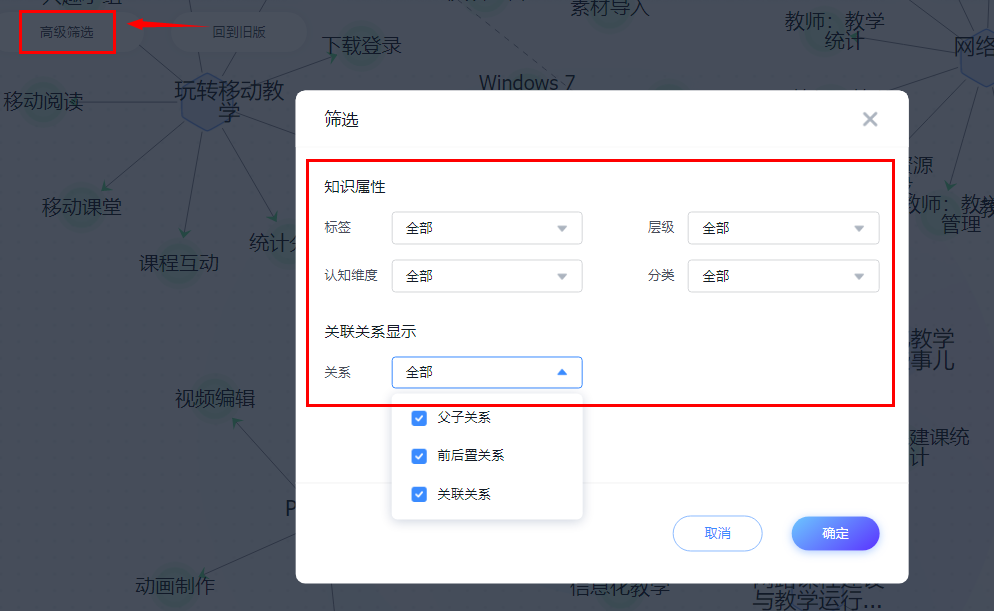
Task: Select the 下载登录 graph node
Action: (x=362, y=46)
